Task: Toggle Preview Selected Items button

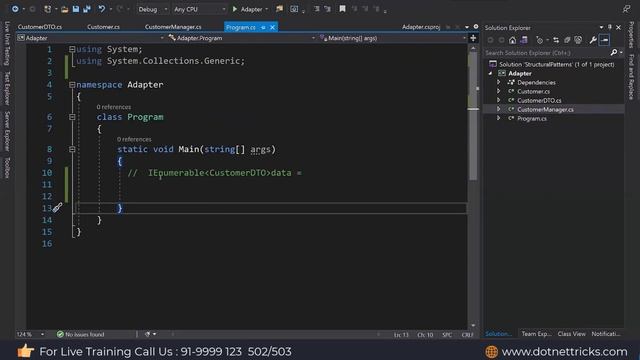Action: pos(604,40)
